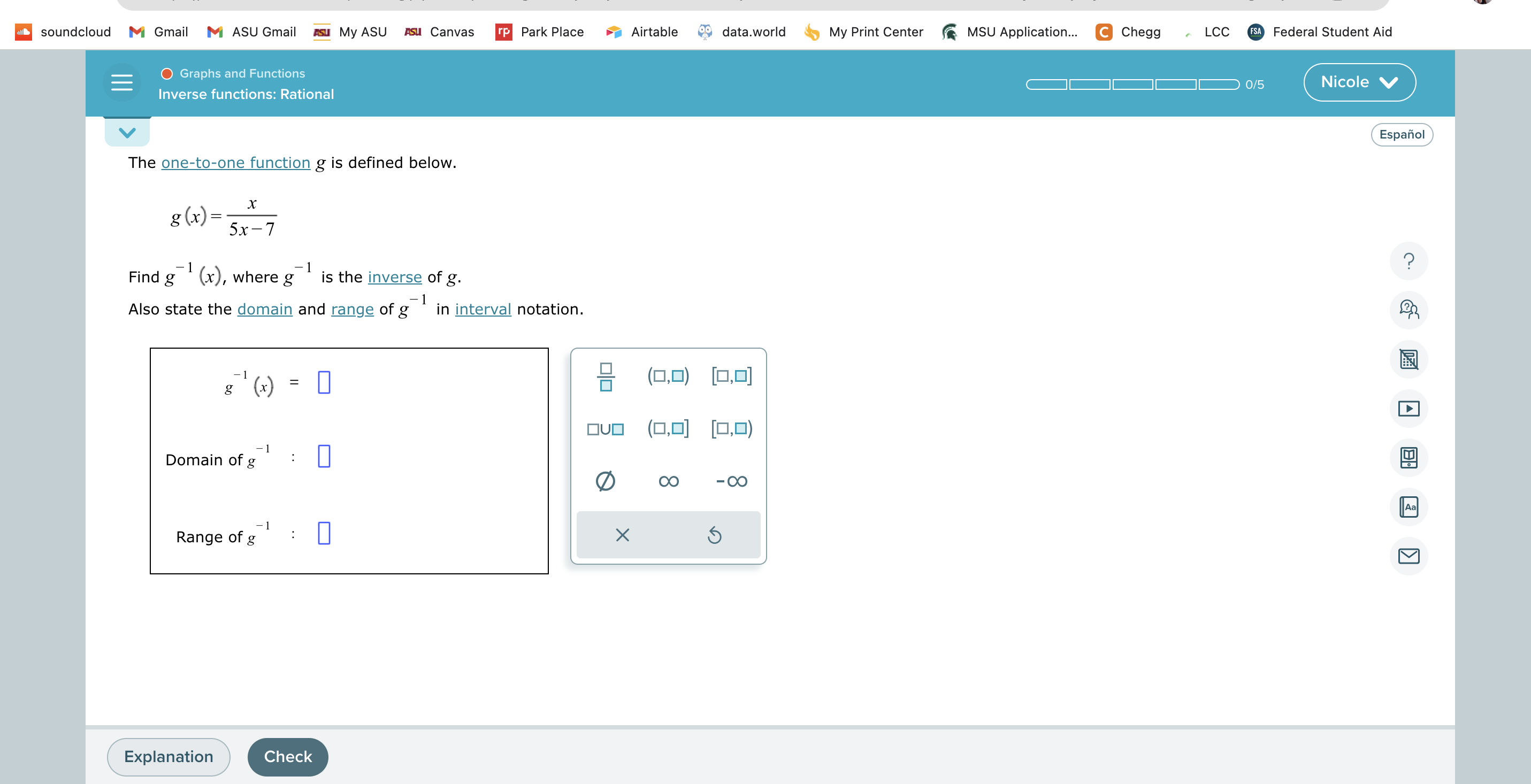This screenshot has height=784, width=1531.
Task: Open the definition of one-to-one function
Action: (x=235, y=163)
